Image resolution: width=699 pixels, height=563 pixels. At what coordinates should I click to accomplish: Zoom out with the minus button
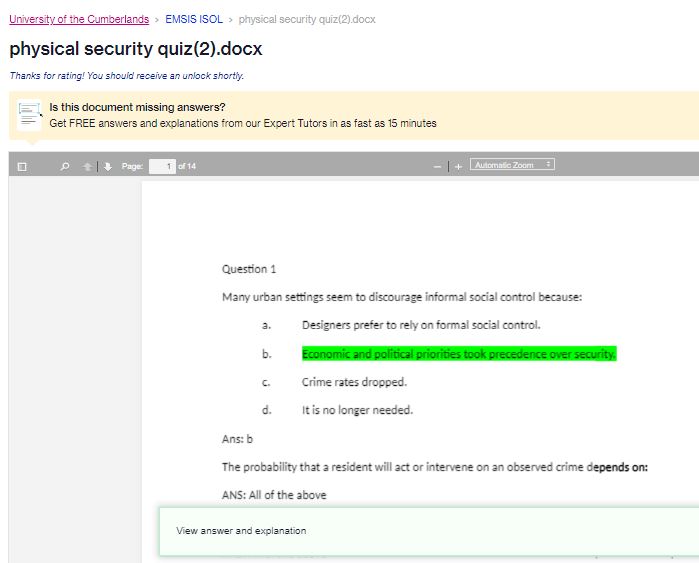pyautogui.click(x=437, y=167)
